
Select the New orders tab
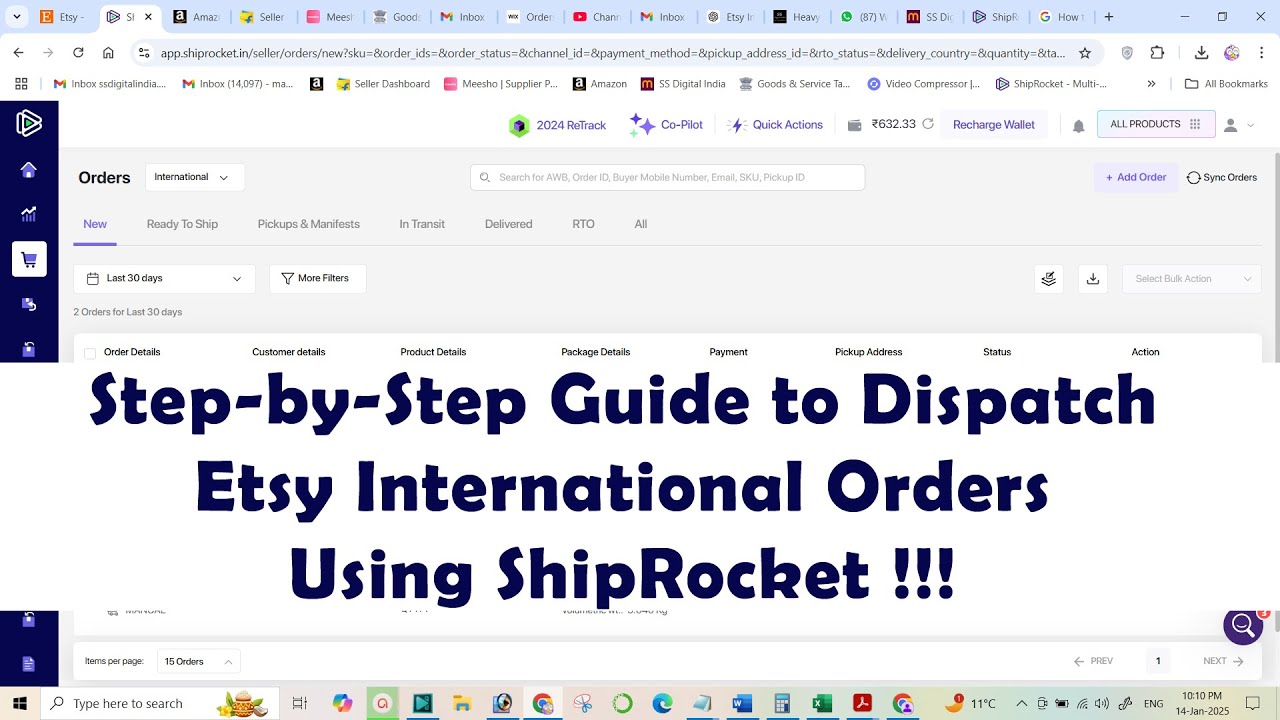tap(95, 224)
